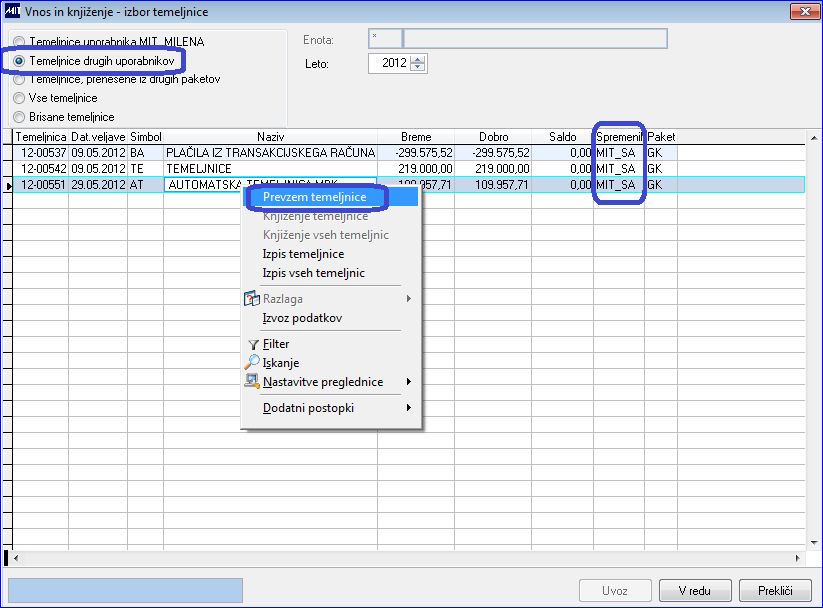
Task: Confirm with the V redu button
Action: (695, 591)
